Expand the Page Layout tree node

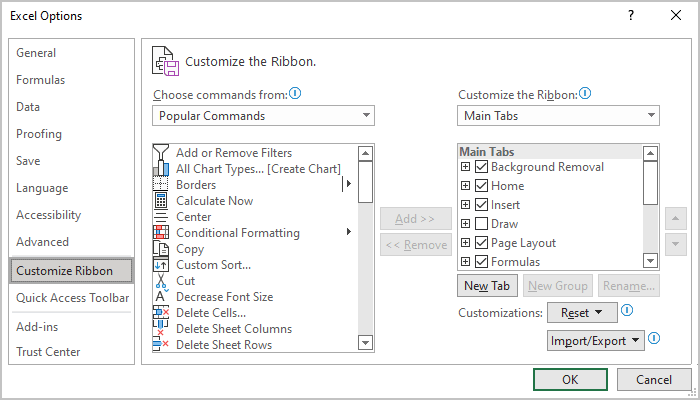(x=466, y=243)
